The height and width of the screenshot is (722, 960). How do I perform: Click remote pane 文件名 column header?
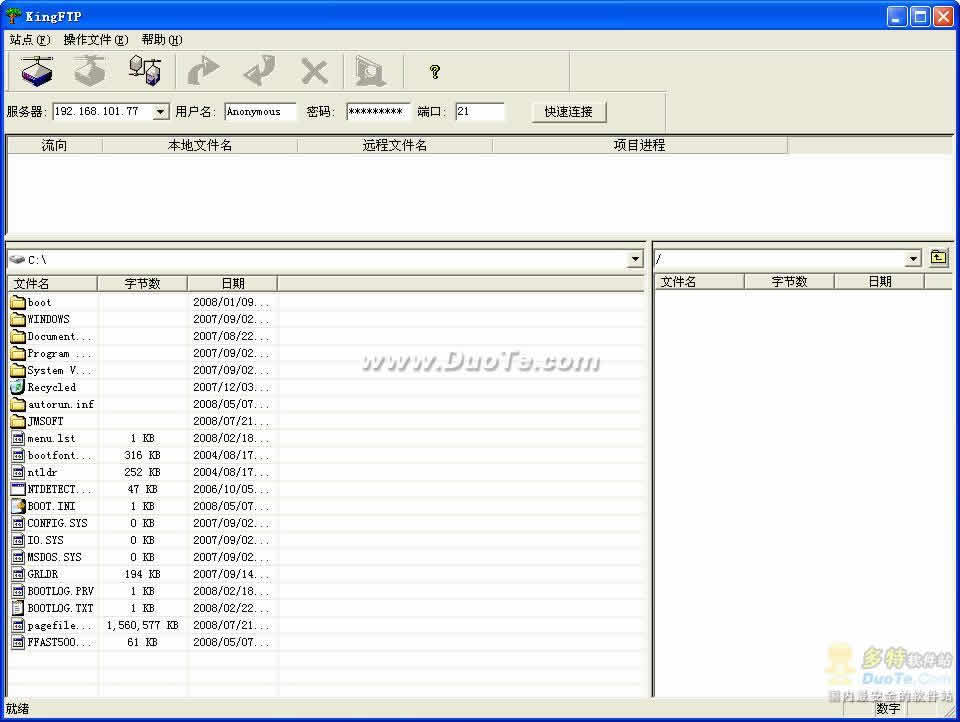[x=700, y=282]
